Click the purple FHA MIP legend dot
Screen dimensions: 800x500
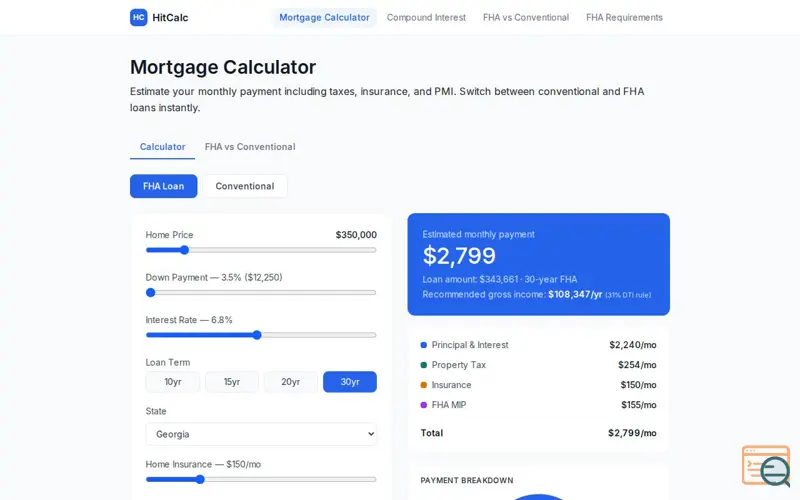[x=423, y=405]
